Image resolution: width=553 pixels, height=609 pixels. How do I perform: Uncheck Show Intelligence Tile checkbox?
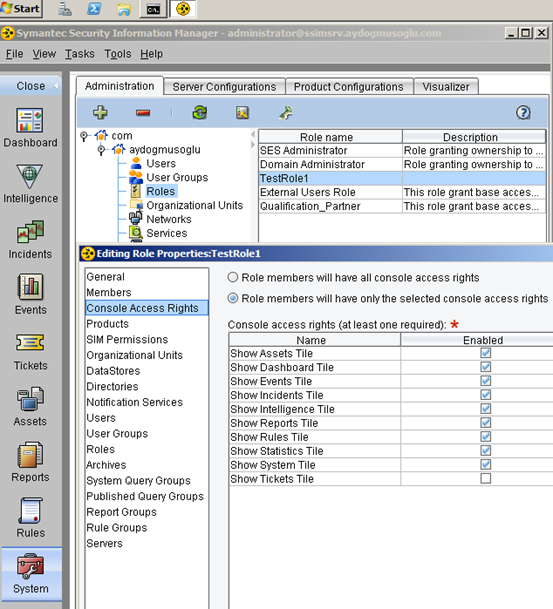[x=485, y=409]
